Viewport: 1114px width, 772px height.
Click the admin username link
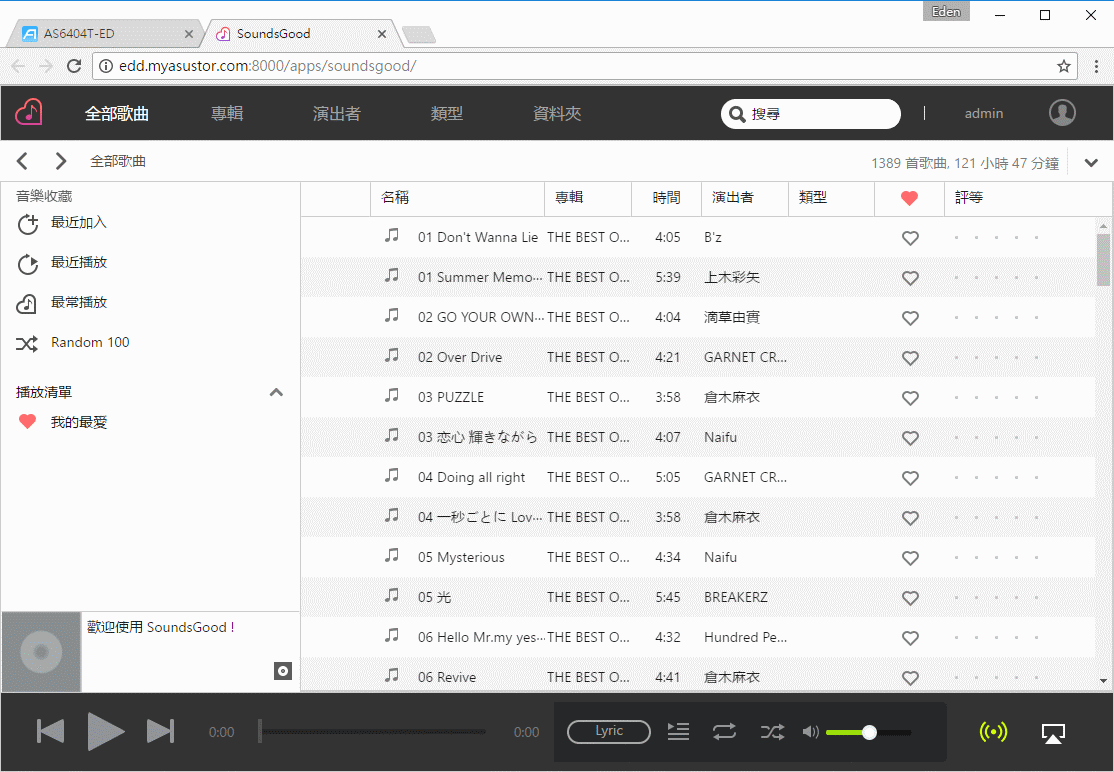tap(983, 114)
